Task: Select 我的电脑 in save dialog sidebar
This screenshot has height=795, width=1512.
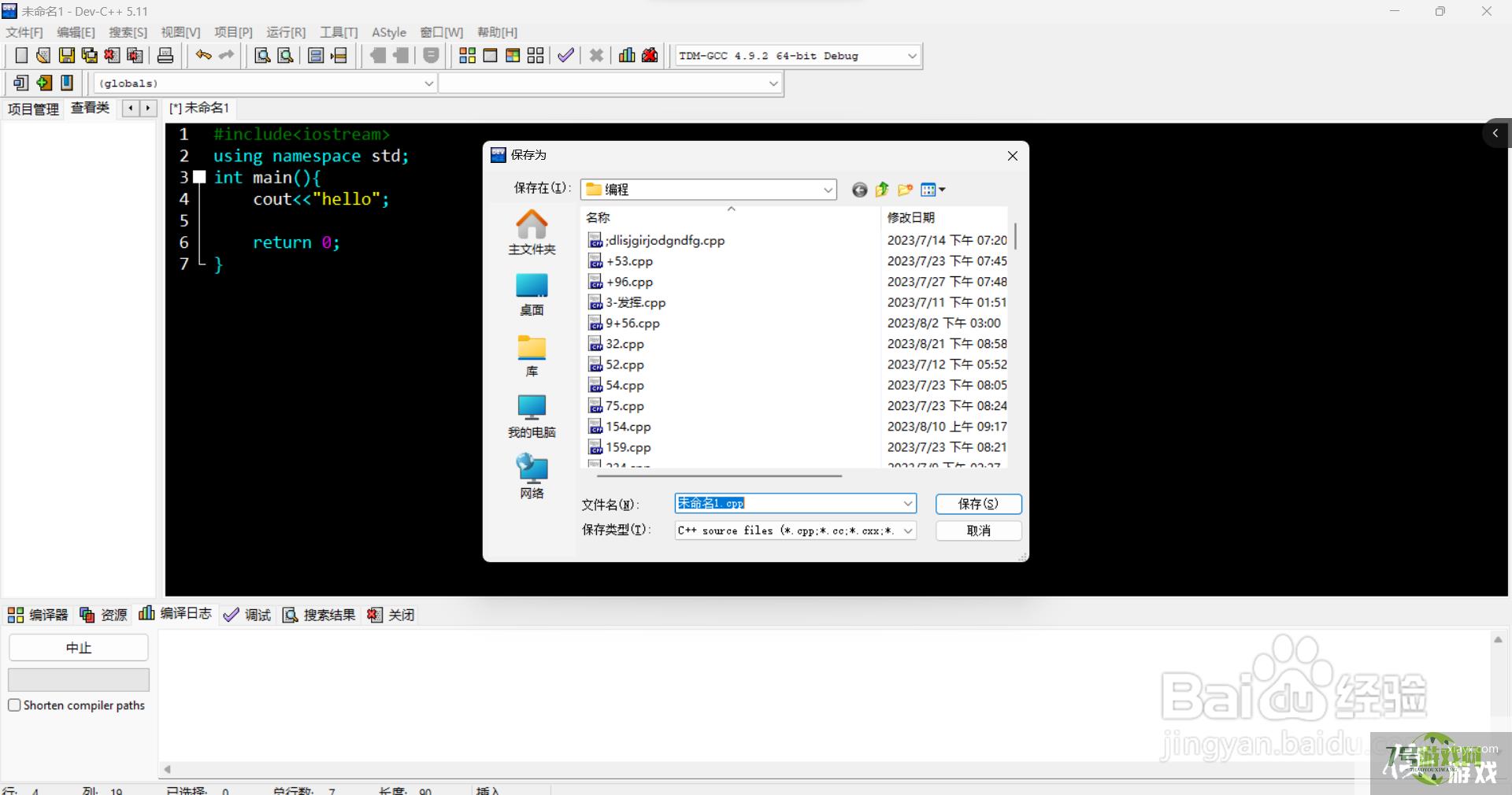Action: point(532,416)
